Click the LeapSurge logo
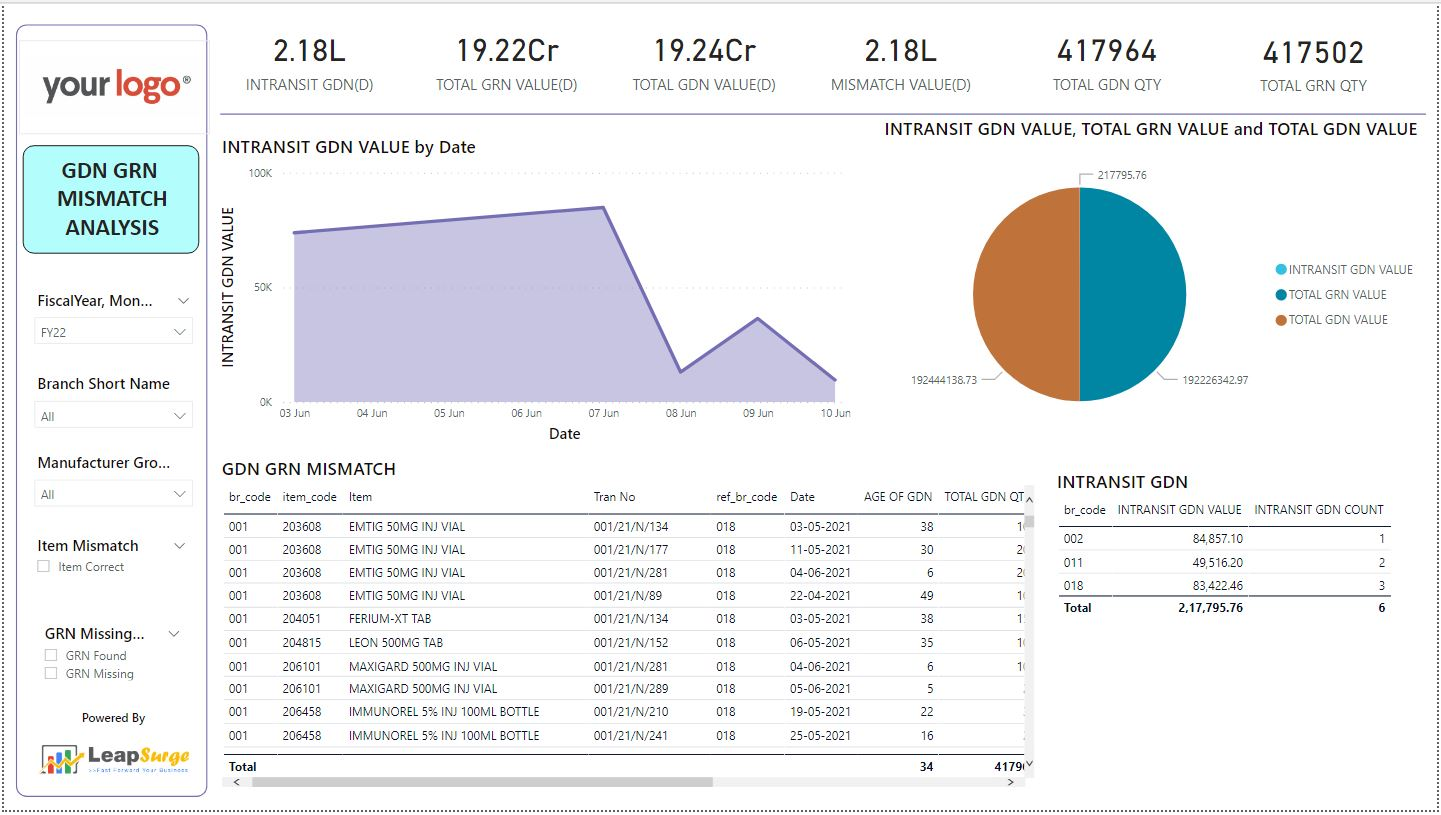Image resolution: width=1441 pixels, height=815 pixels. (x=115, y=758)
